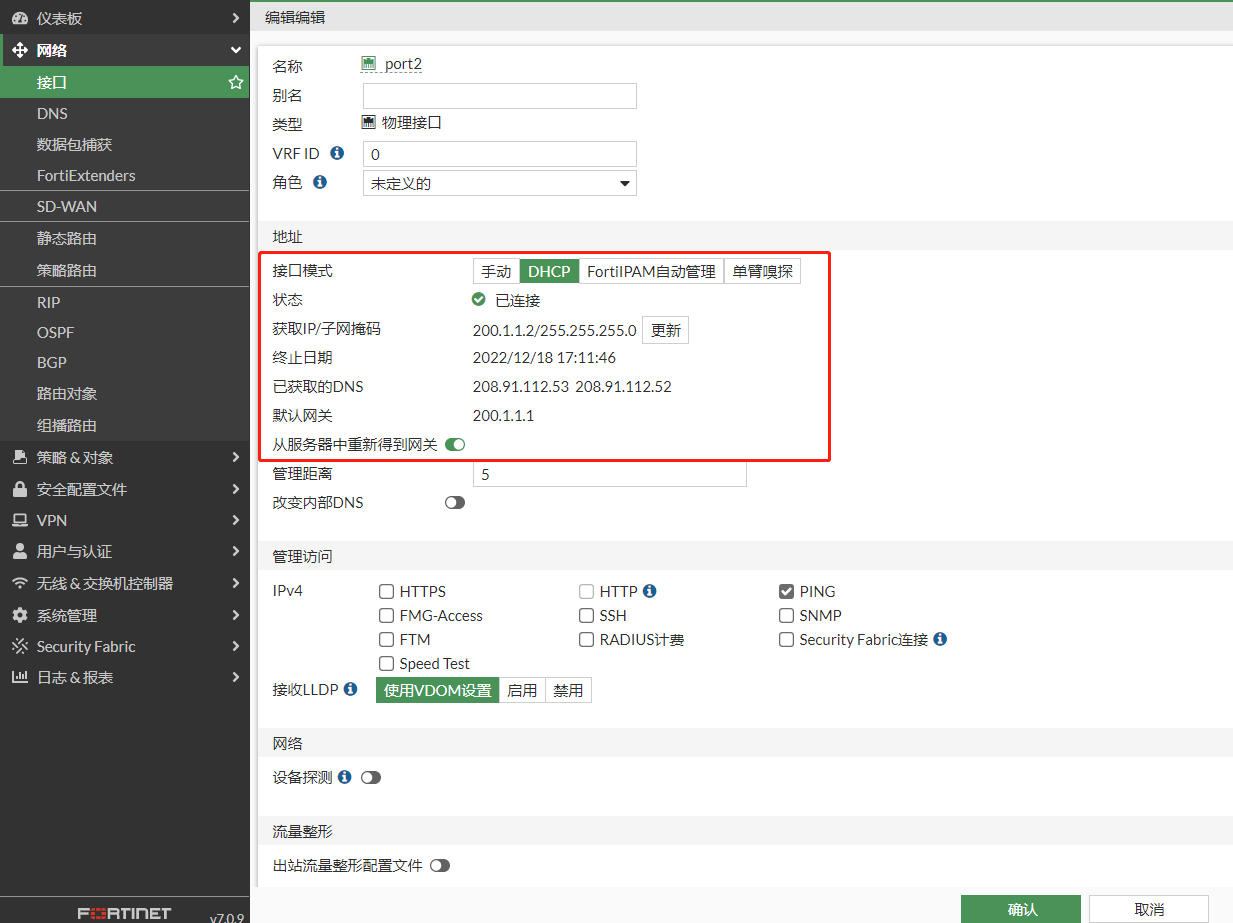Viewport: 1233px width, 923px height.
Task: Click the info icon next to 接收LLDP
Action: tap(350, 689)
